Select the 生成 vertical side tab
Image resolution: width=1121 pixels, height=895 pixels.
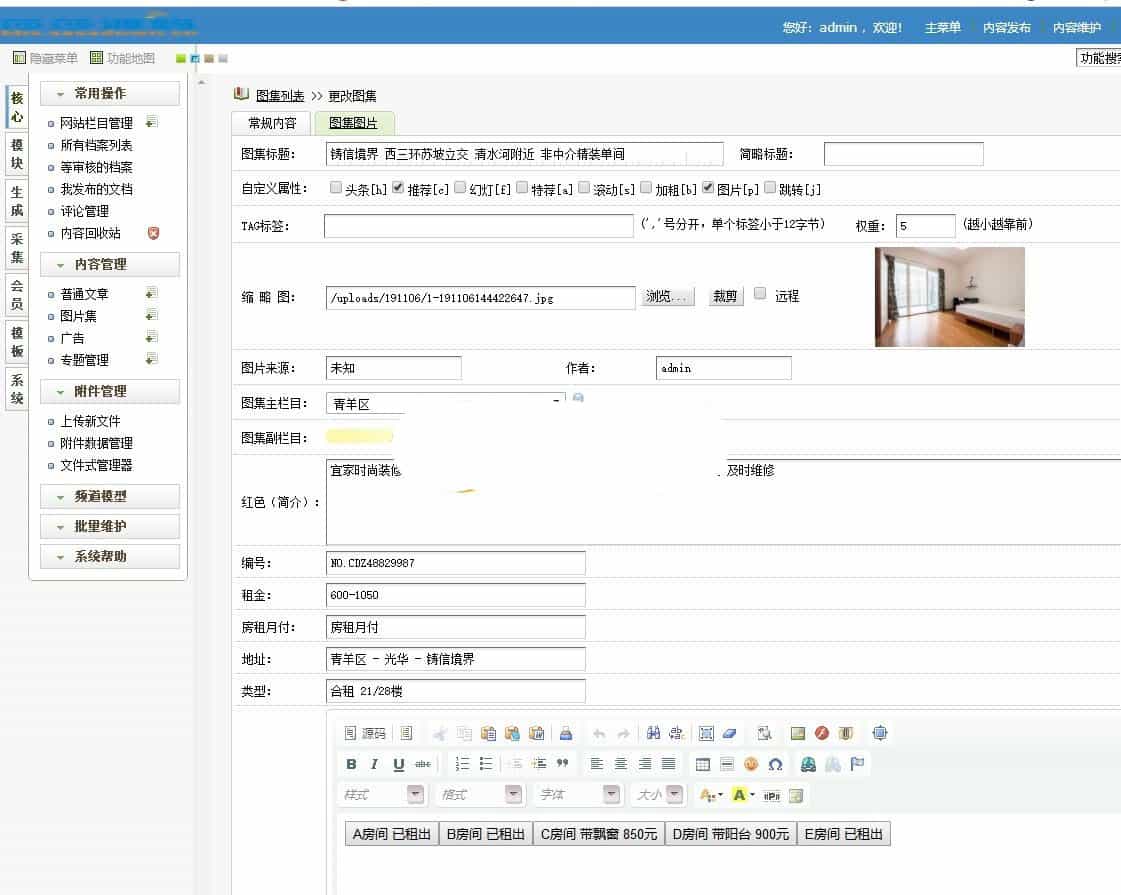click(x=16, y=201)
